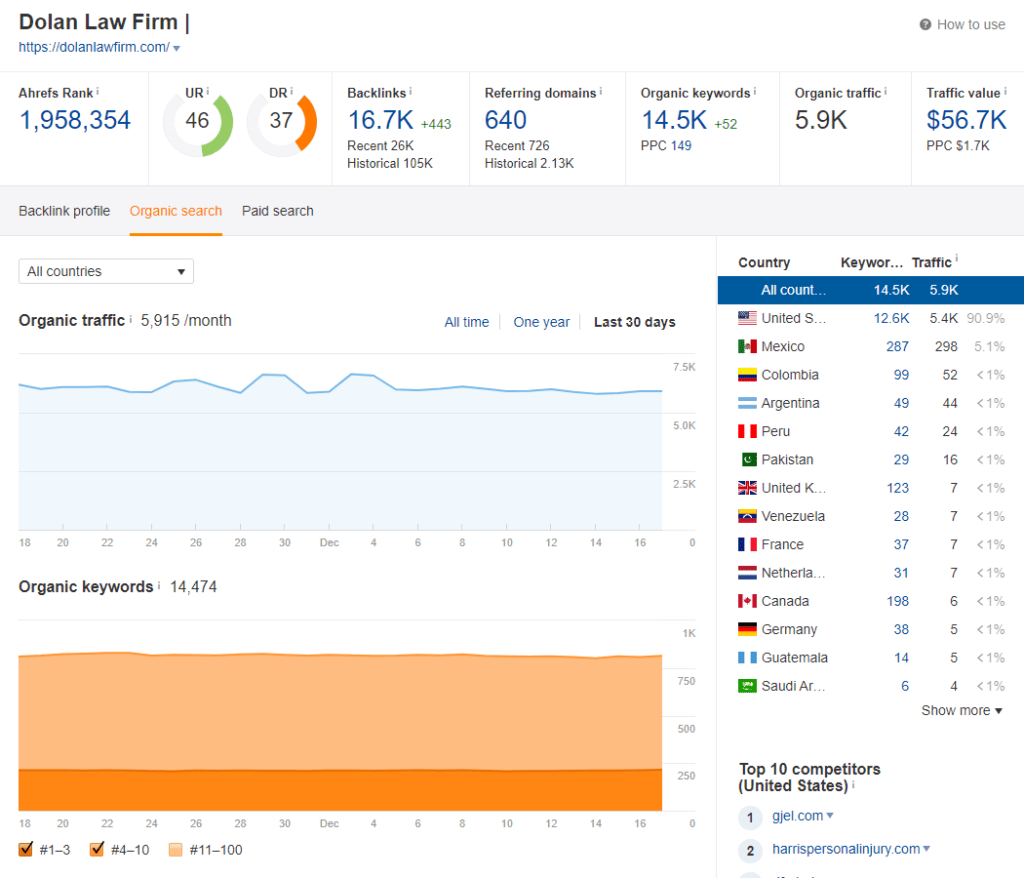
Task: Click the Canada flag icon
Action: (747, 601)
